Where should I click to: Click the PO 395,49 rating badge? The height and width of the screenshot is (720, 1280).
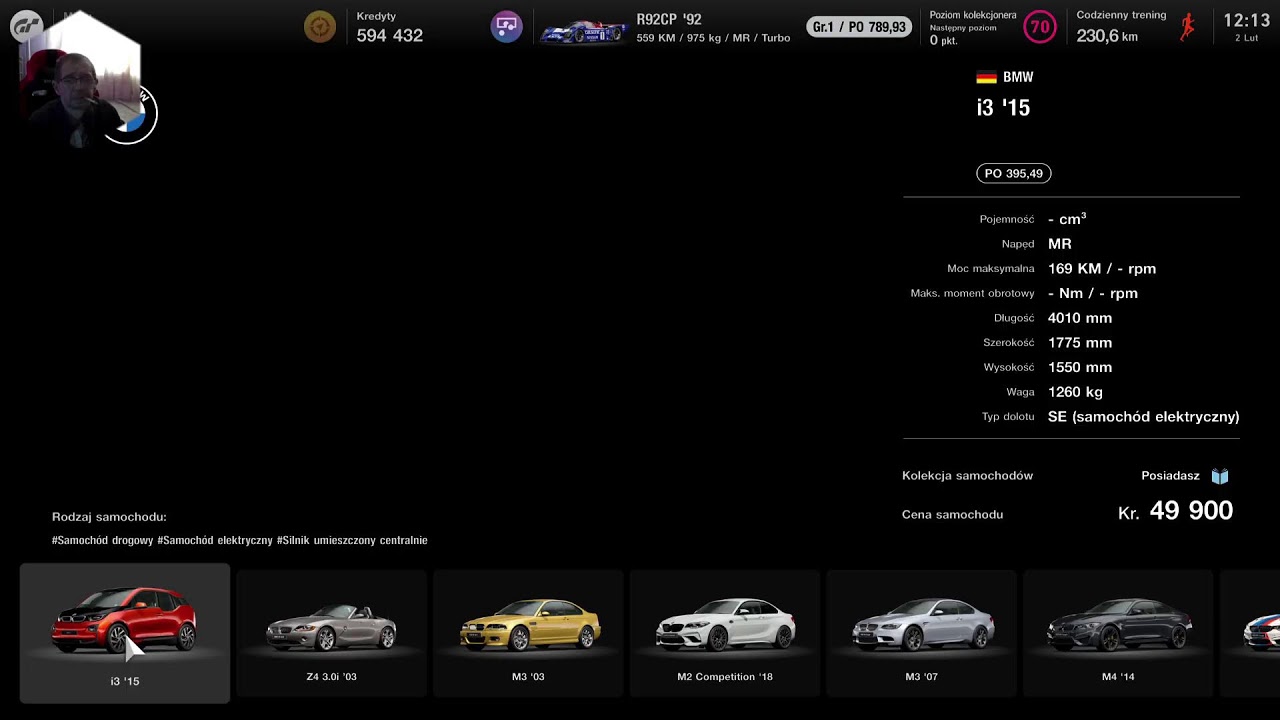point(1013,173)
